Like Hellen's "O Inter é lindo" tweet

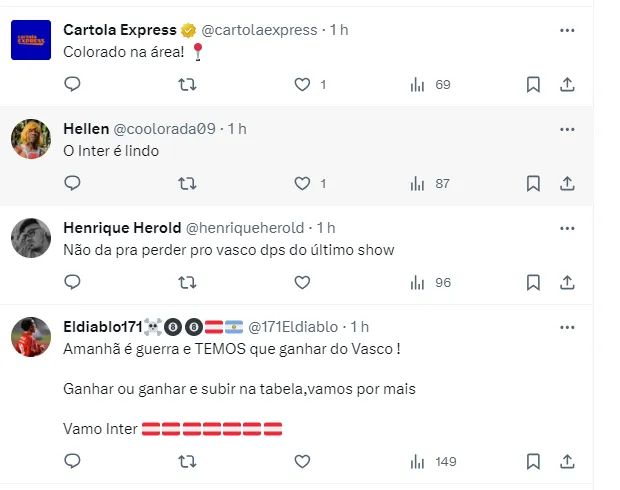pyautogui.click(x=302, y=184)
